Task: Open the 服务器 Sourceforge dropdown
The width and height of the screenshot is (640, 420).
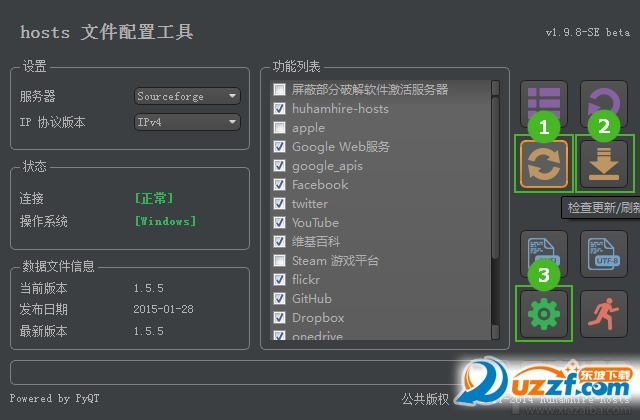Action: pyautogui.click(x=187, y=96)
